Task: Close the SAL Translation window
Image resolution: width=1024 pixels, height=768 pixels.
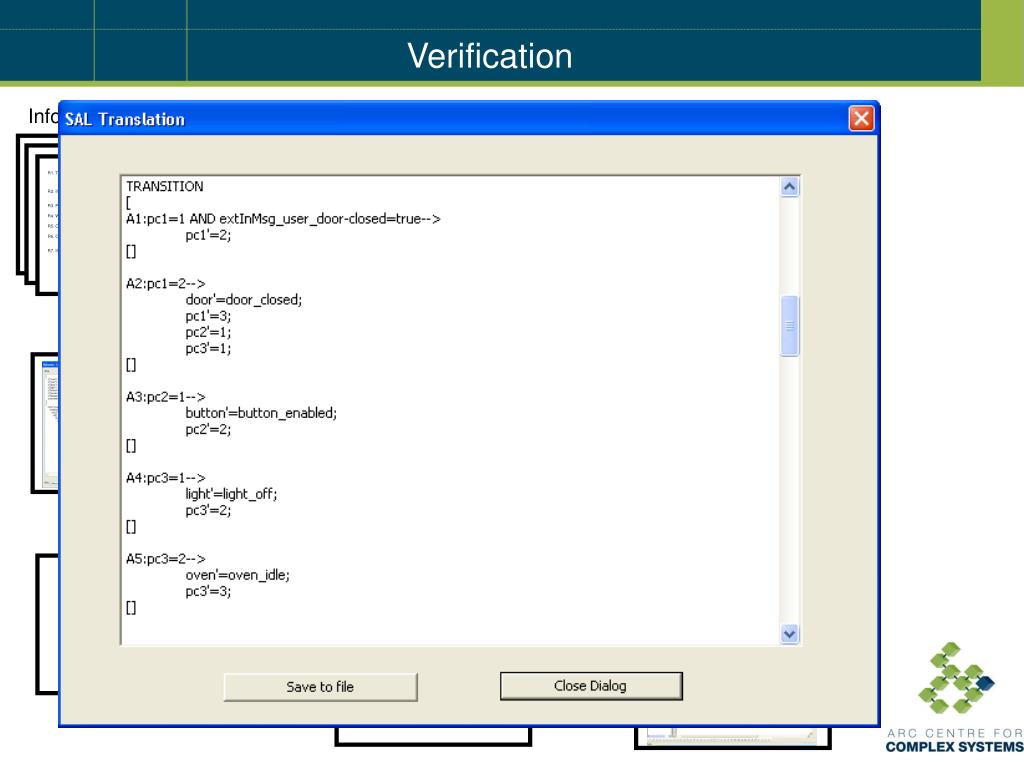Action: coord(861,118)
